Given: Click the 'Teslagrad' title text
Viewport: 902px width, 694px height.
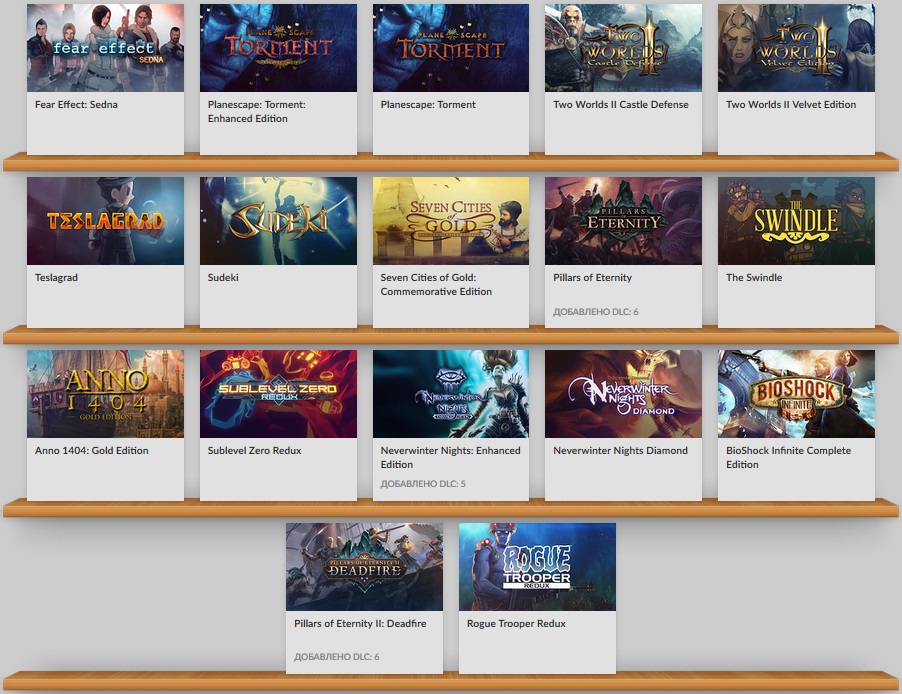Looking at the screenshot, I should (x=56, y=278).
